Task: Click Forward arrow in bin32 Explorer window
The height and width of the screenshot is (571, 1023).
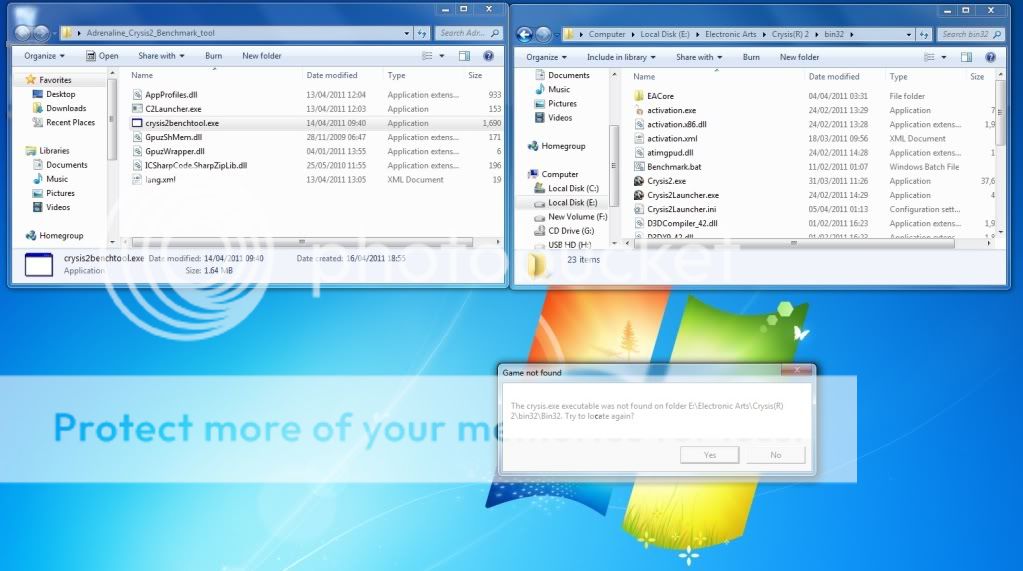Action: coord(543,34)
